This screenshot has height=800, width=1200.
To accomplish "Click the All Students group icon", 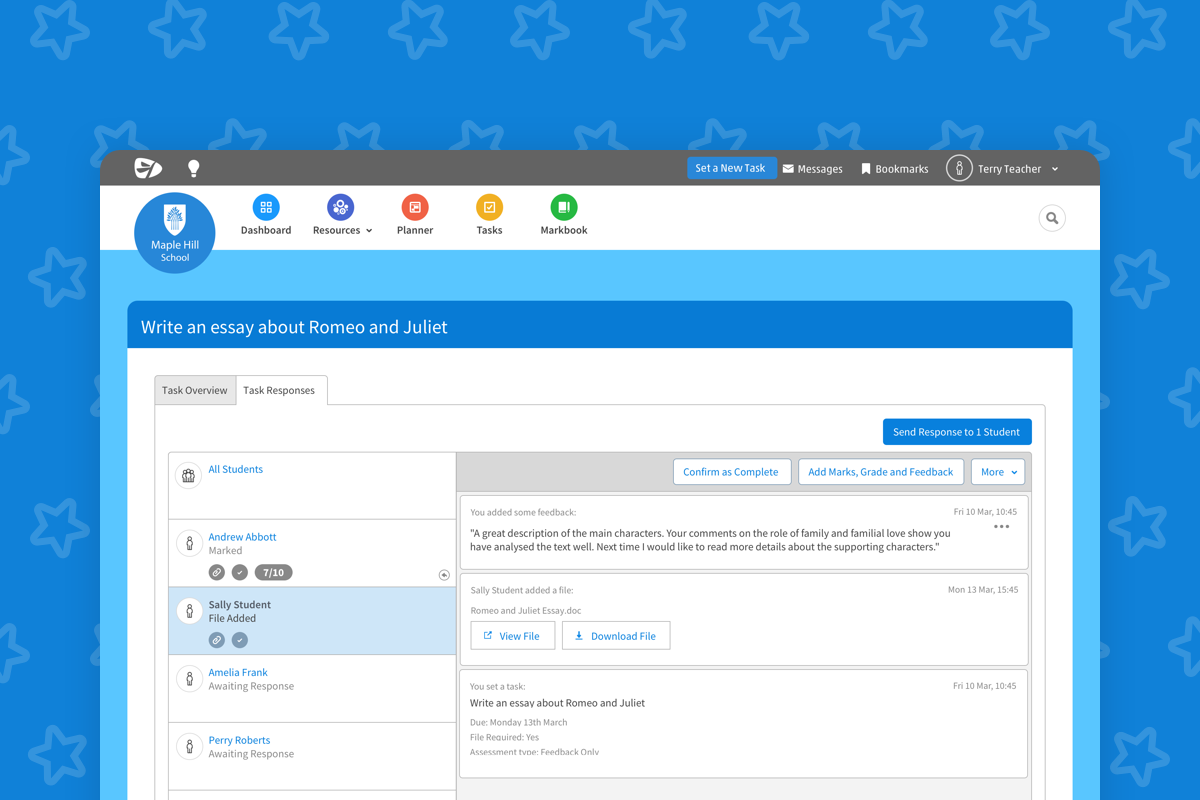I will [x=189, y=475].
